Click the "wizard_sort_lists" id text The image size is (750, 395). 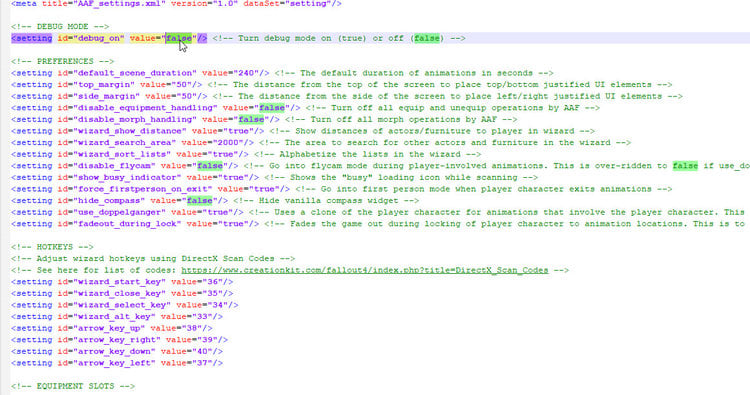click(122, 154)
